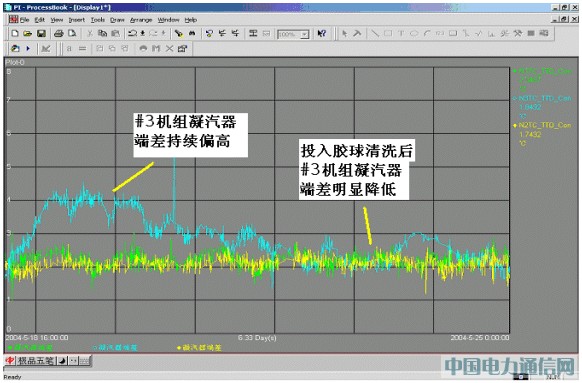This screenshot has width=582, height=383.
Task: Expand the 100% zoom dropdown
Action: coord(304,34)
